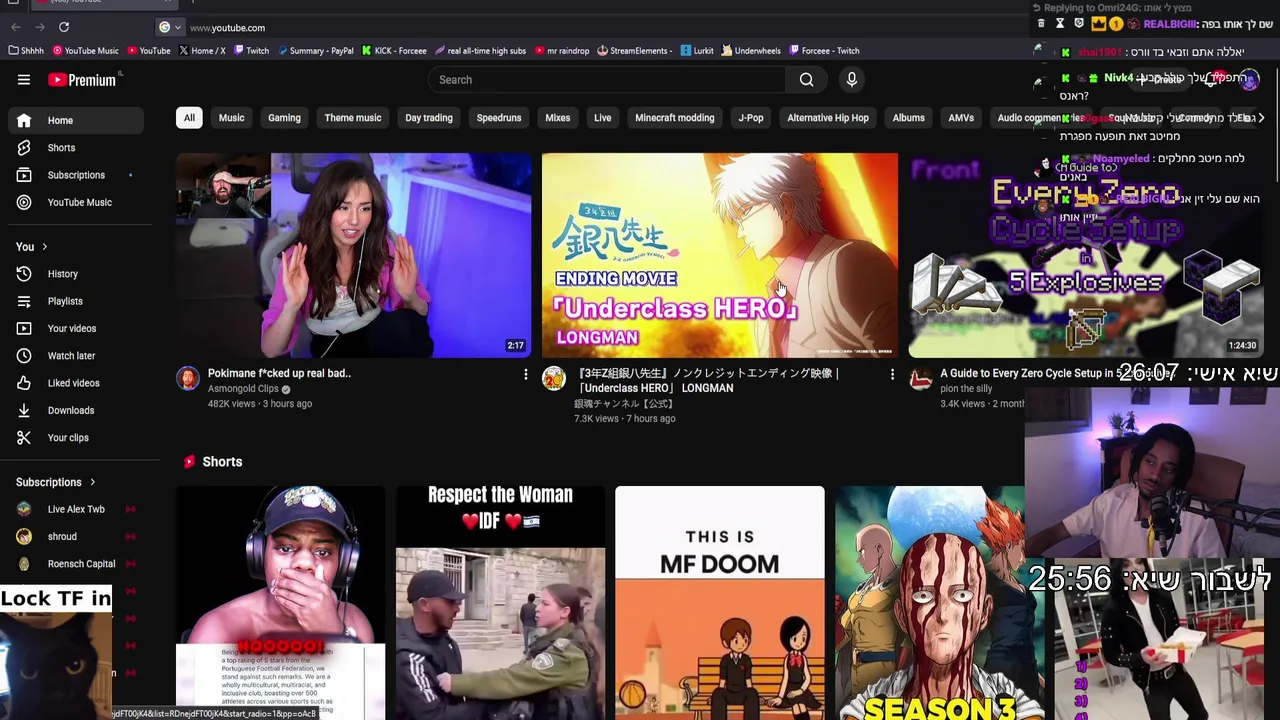Open the SEASON 3 anime short
This screenshot has width=1280, height=720.
tap(930, 603)
